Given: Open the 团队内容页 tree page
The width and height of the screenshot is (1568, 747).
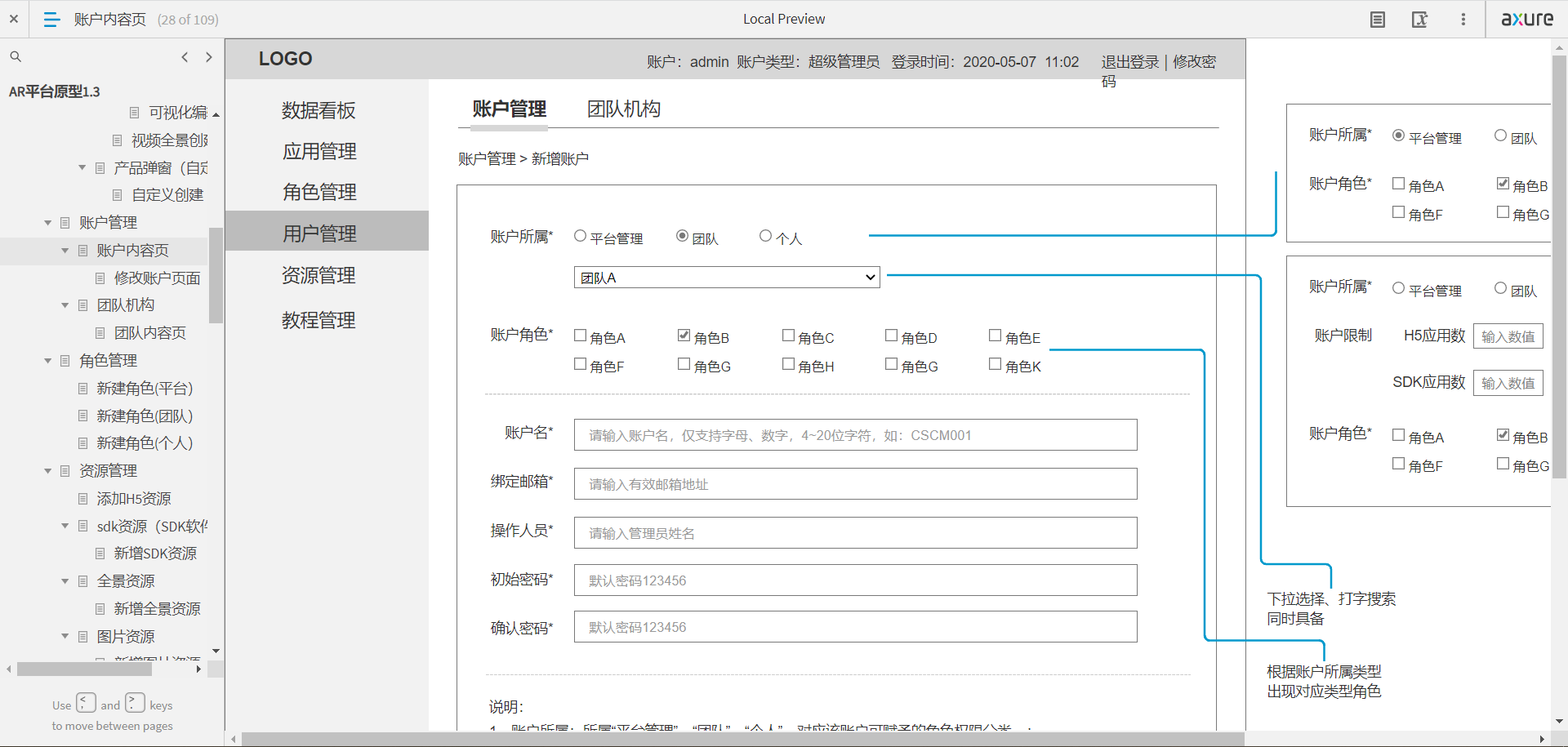Looking at the screenshot, I should (149, 332).
